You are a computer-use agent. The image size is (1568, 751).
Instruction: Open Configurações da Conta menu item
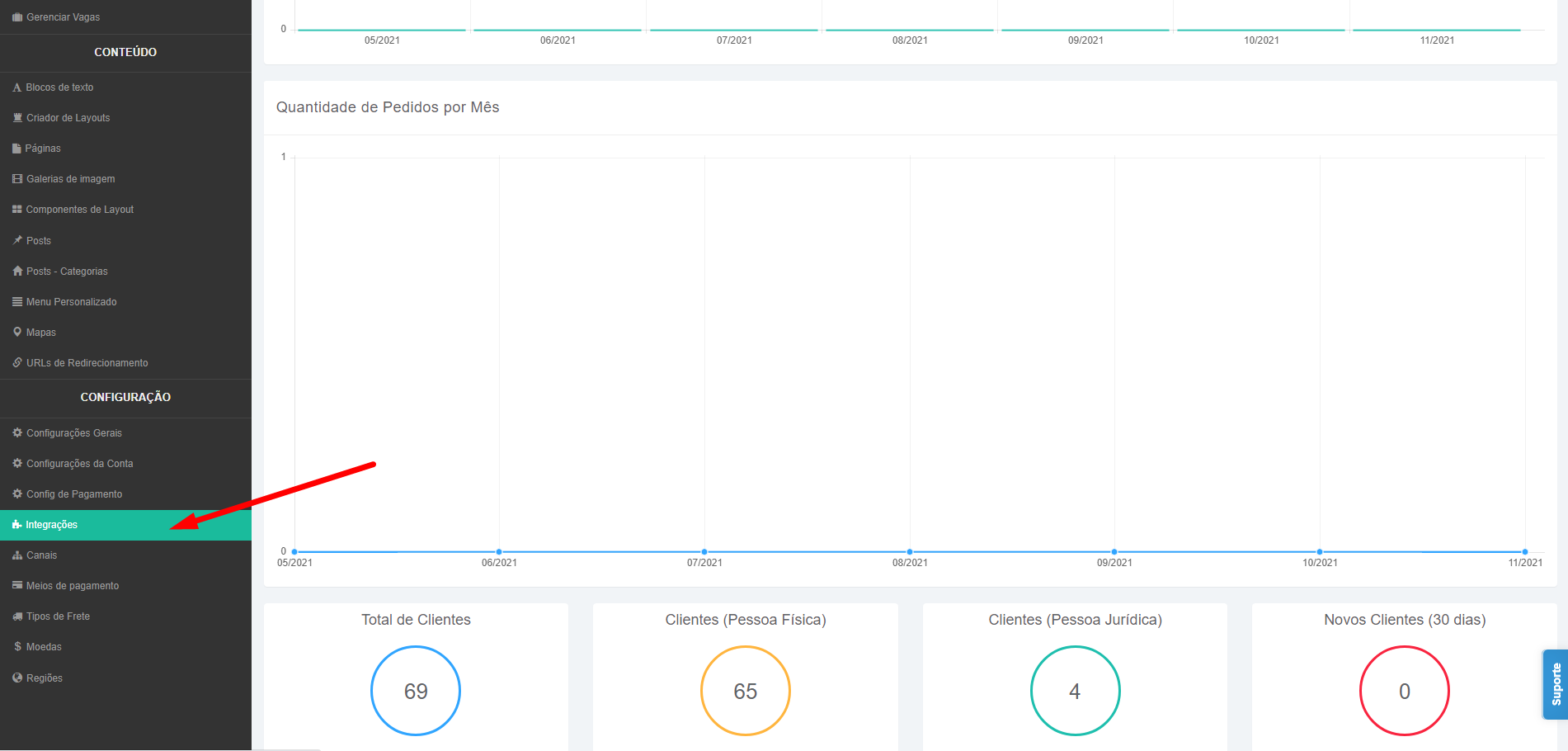pos(125,464)
